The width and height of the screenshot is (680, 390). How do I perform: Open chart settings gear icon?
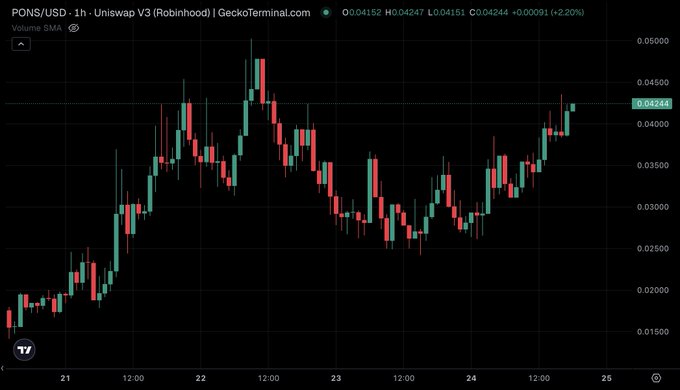[x=656, y=378]
